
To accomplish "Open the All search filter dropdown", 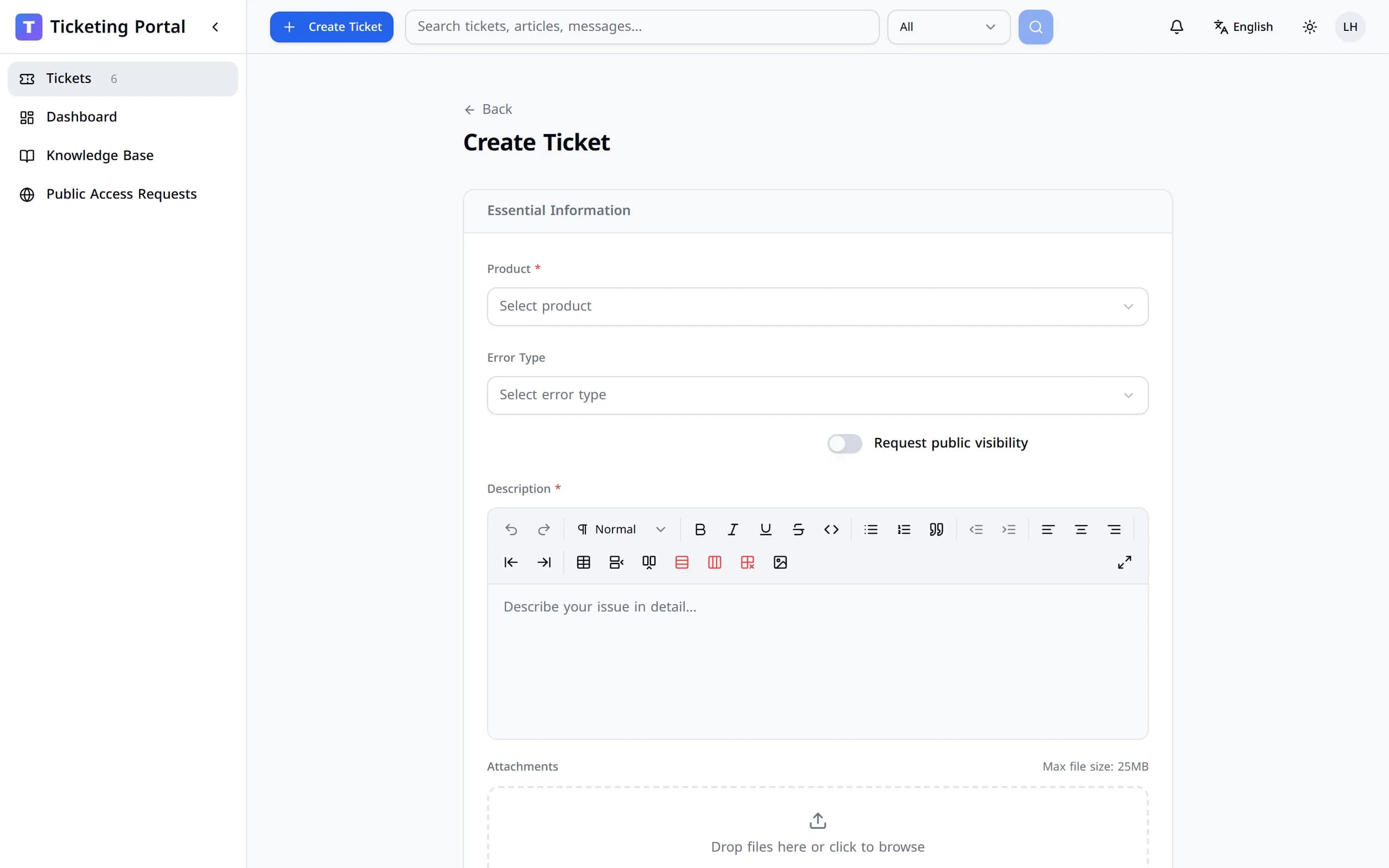I will pyautogui.click(x=948, y=27).
